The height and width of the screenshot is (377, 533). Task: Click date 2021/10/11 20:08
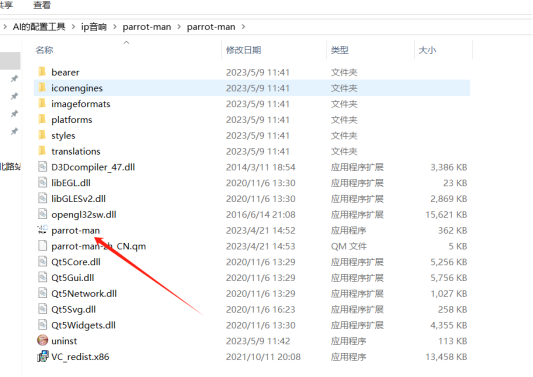coord(263,357)
